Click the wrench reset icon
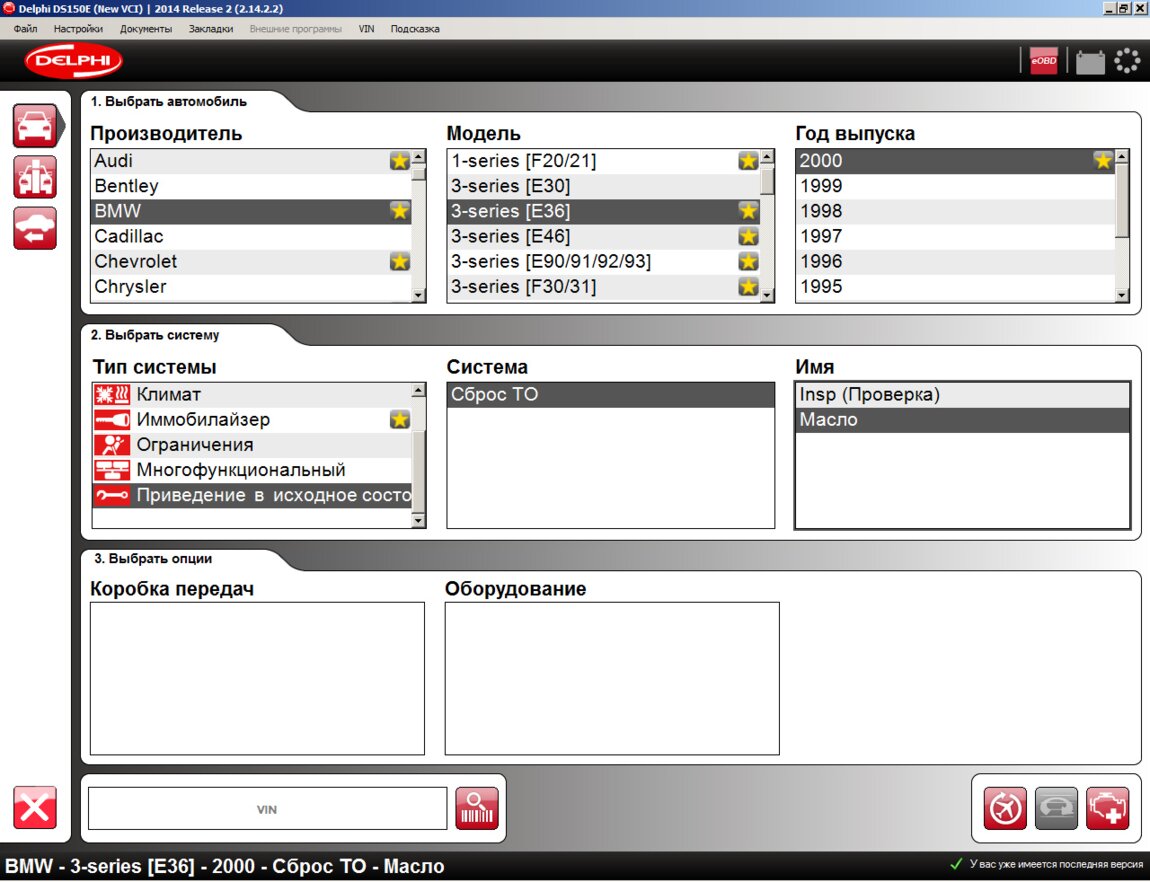Screen dimensions: 1150x882 coord(112,496)
